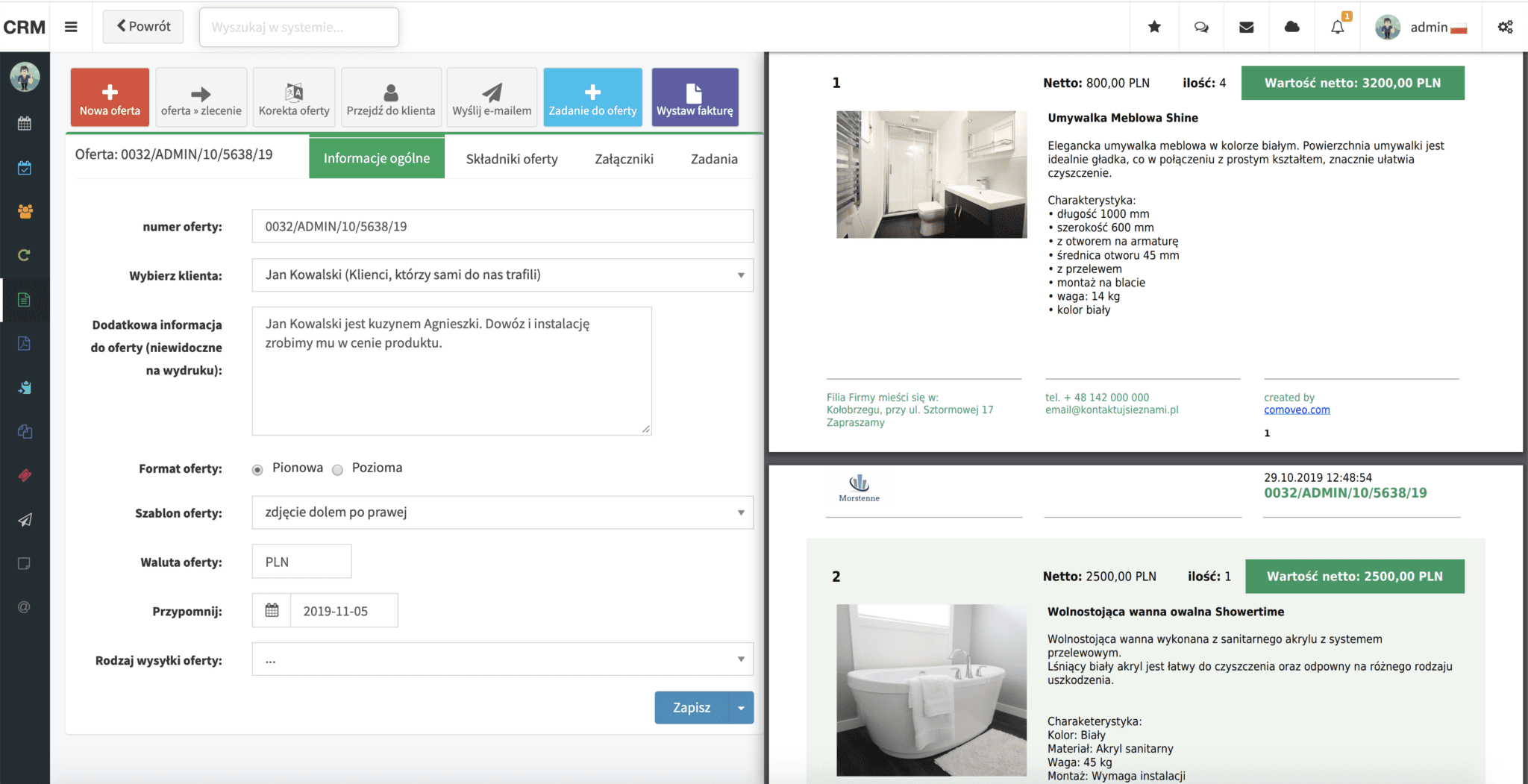Open the Wybierz klienta dropdown
Viewport: 1528px width, 784px height.
click(x=503, y=275)
